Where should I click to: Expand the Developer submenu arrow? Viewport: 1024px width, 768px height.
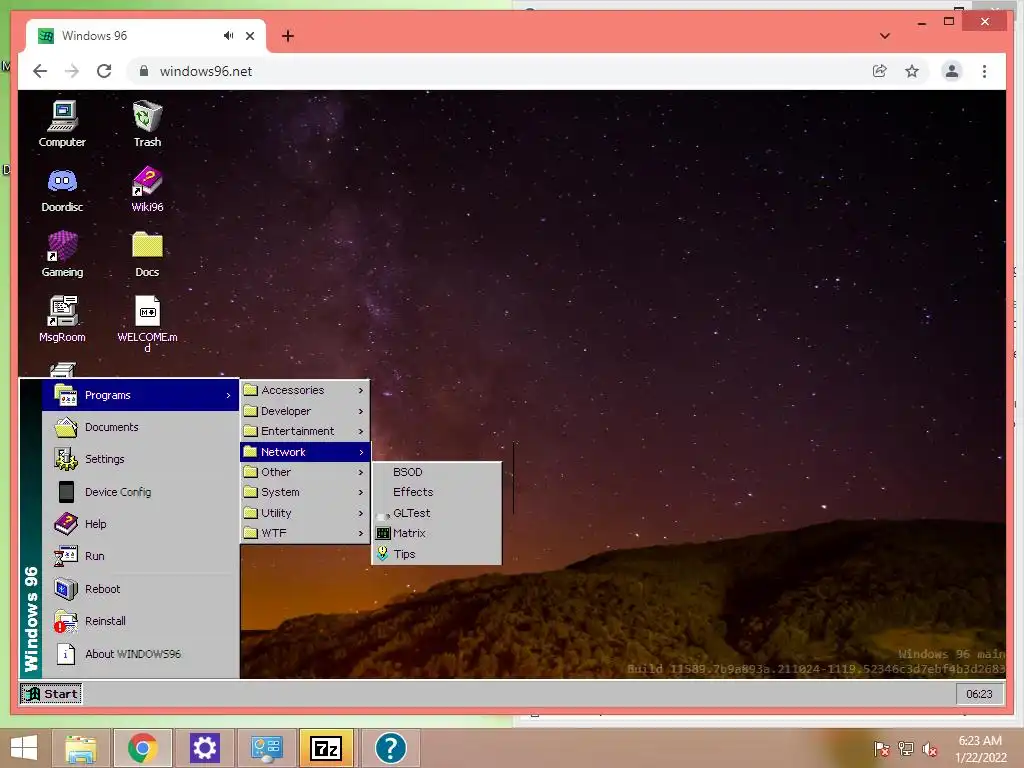point(360,411)
